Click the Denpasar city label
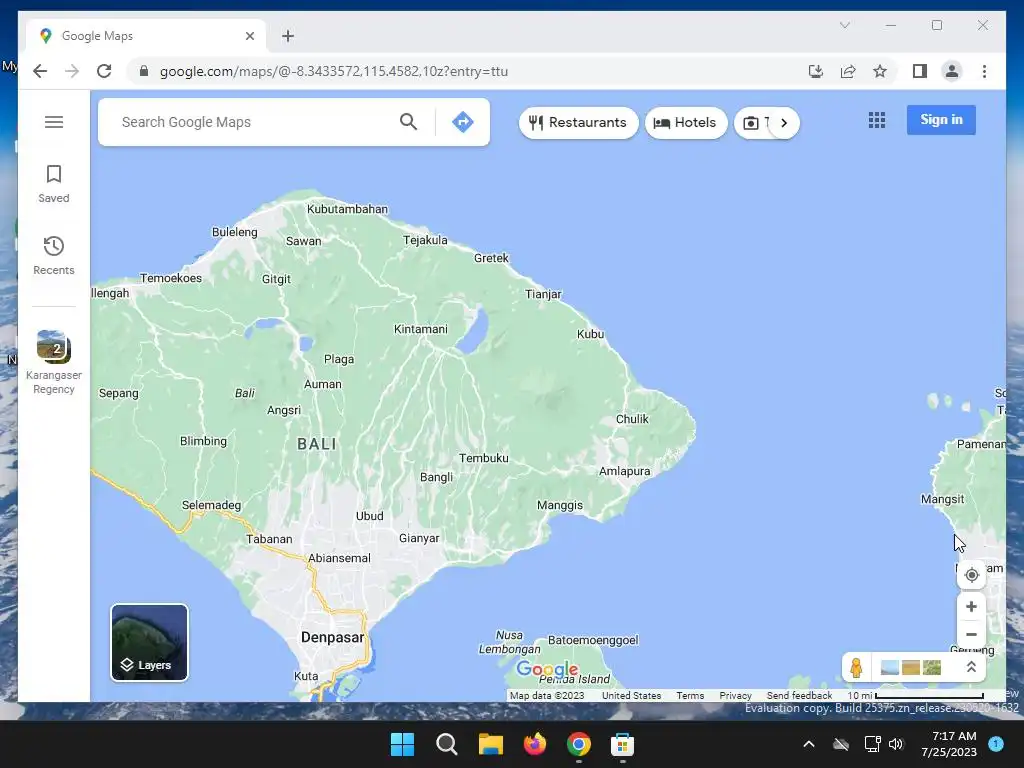This screenshot has width=1024, height=768. coord(332,637)
